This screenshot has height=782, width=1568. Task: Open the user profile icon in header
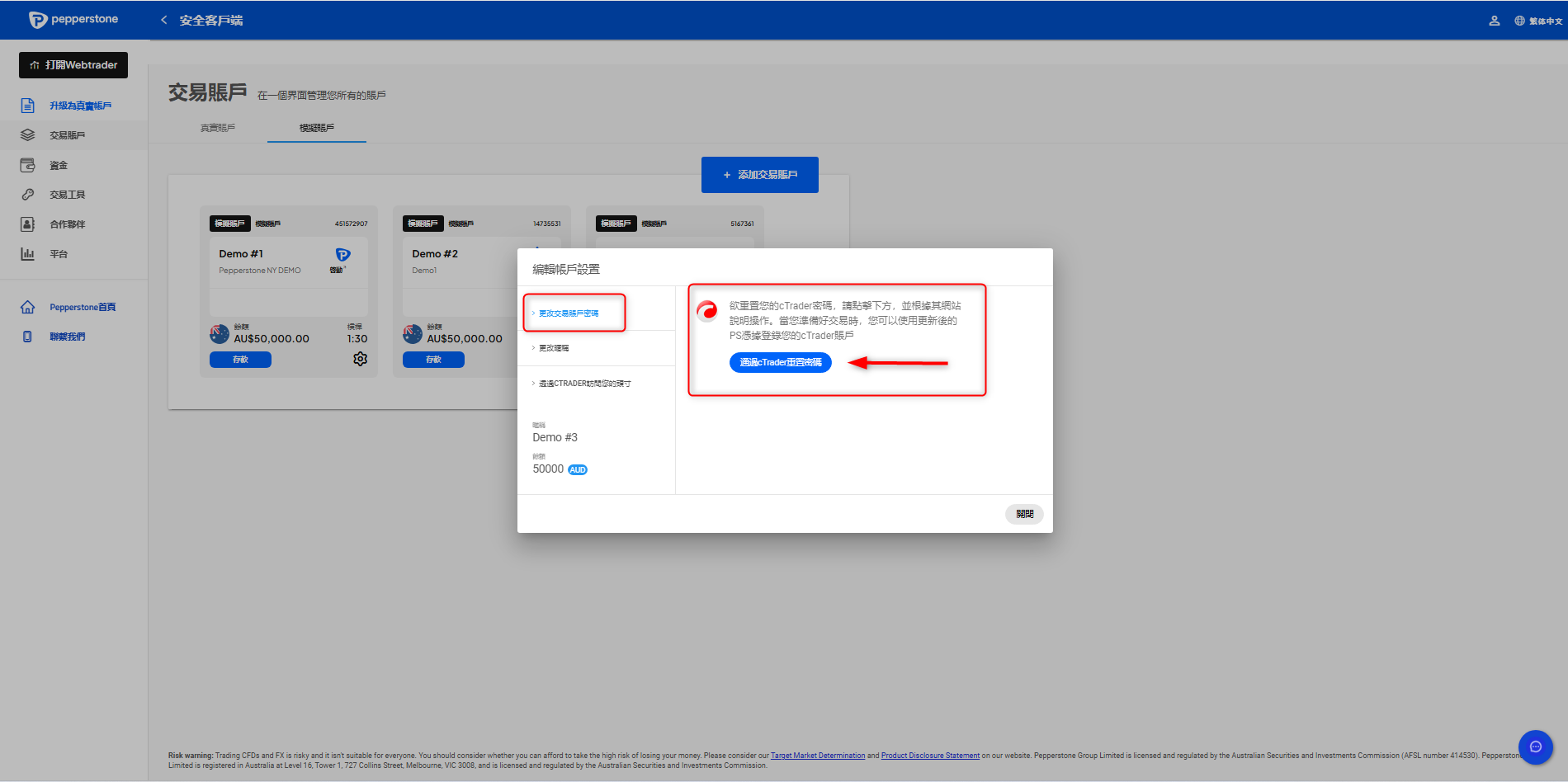pos(1494,21)
